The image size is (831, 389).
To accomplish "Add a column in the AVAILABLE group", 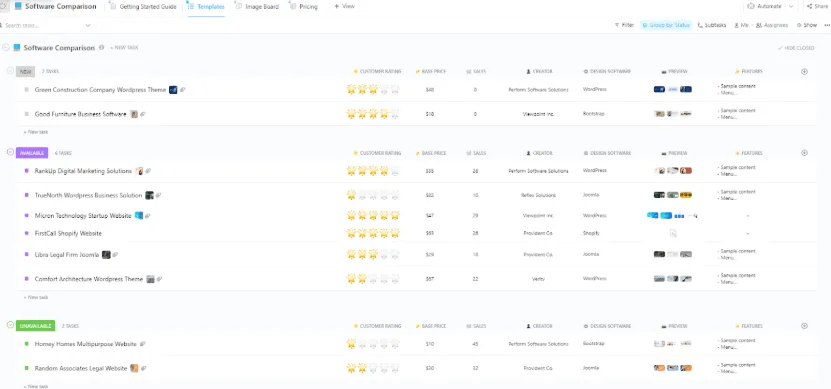I will click(x=804, y=153).
